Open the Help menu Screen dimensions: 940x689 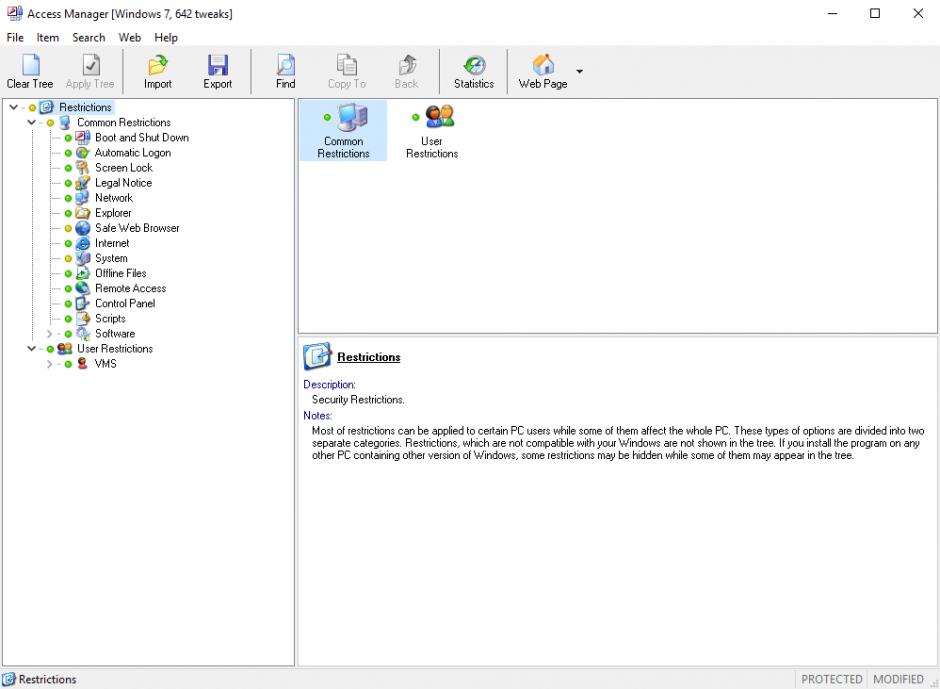pyautogui.click(x=166, y=37)
